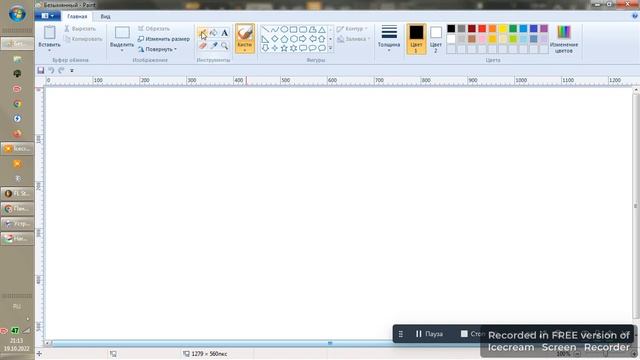Click the rectangular Select (Выделить) button
This screenshot has height=360, width=640.
pos(122,33)
